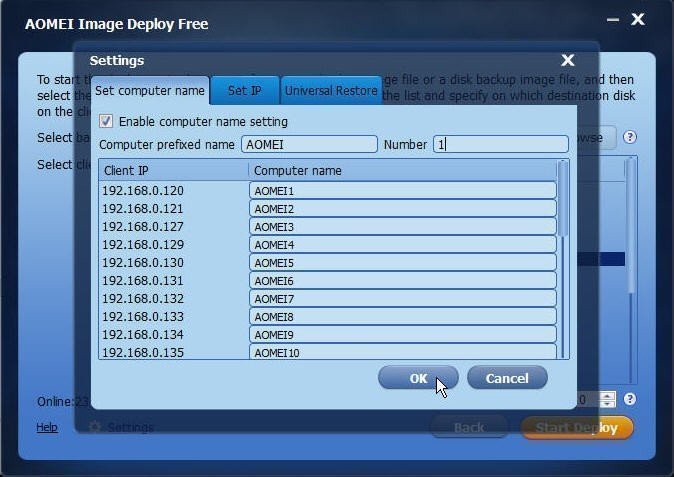Select client IP 192.168.0.121

[x=143, y=208]
